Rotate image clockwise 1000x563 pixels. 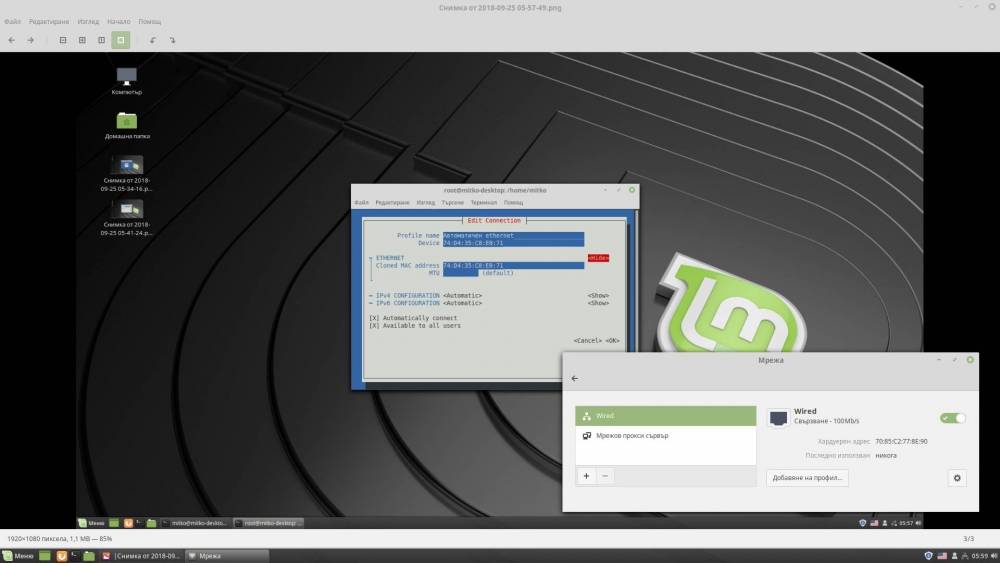point(172,40)
